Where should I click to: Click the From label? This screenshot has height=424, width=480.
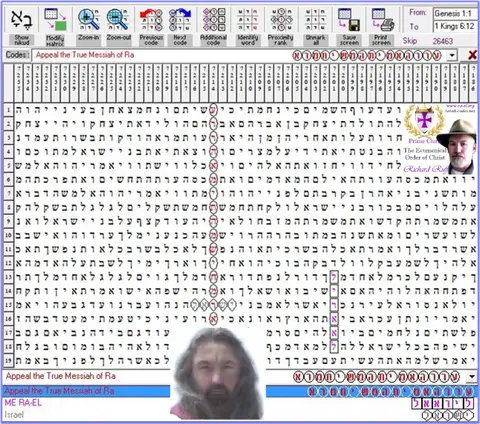417,12
